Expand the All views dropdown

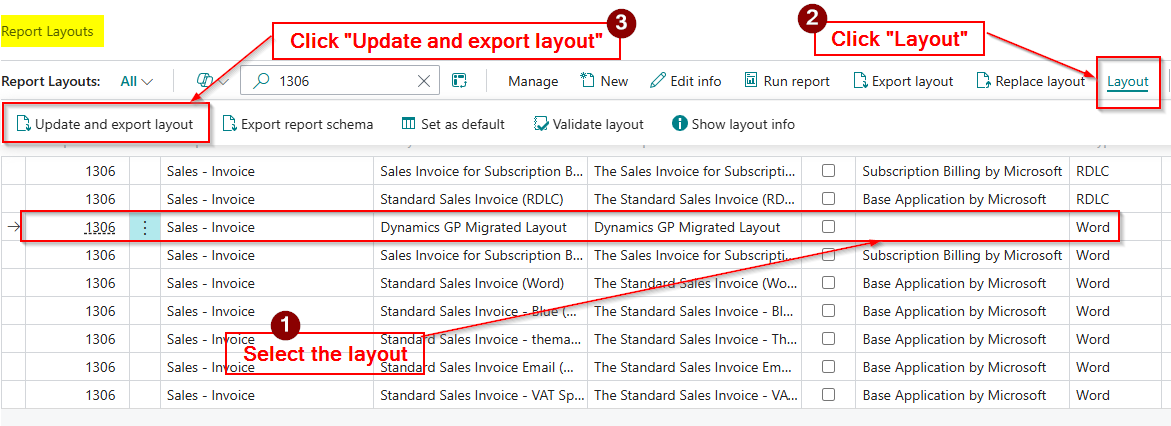tap(137, 81)
